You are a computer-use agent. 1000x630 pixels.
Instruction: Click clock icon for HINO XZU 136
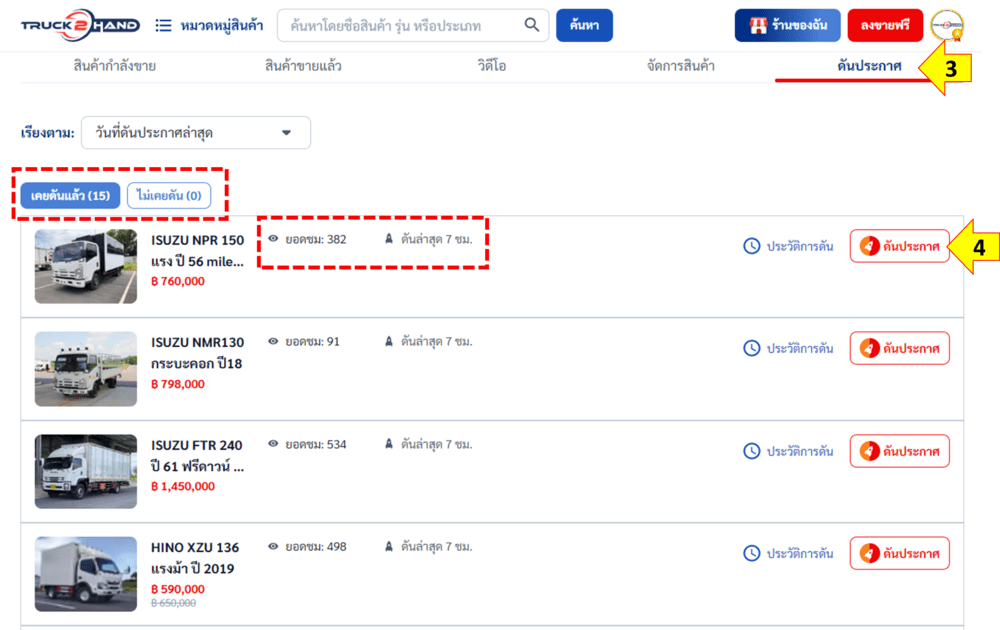click(x=752, y=553)
